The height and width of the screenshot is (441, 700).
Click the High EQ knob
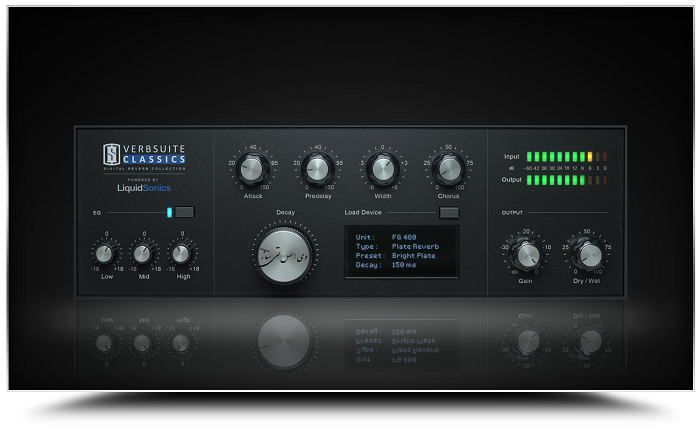pos(181,254)
